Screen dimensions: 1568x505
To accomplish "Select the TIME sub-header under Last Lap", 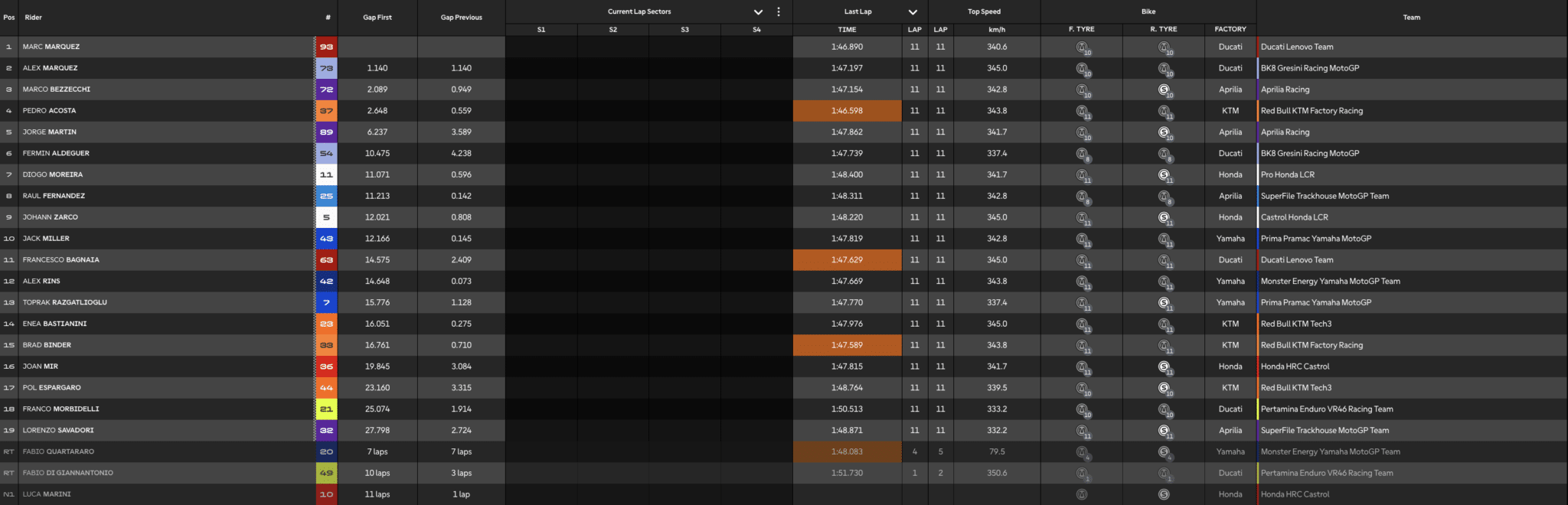I will (847, 30).
